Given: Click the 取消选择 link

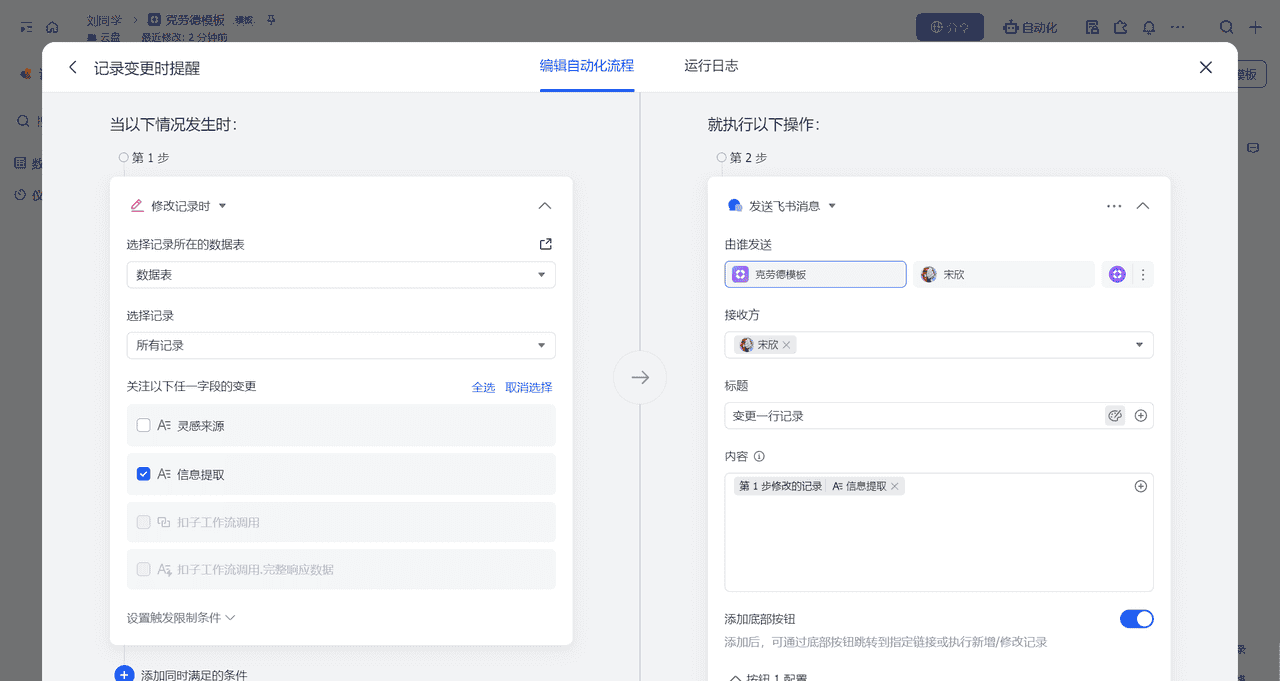Looking at the screenshot, I should [528, 387].
